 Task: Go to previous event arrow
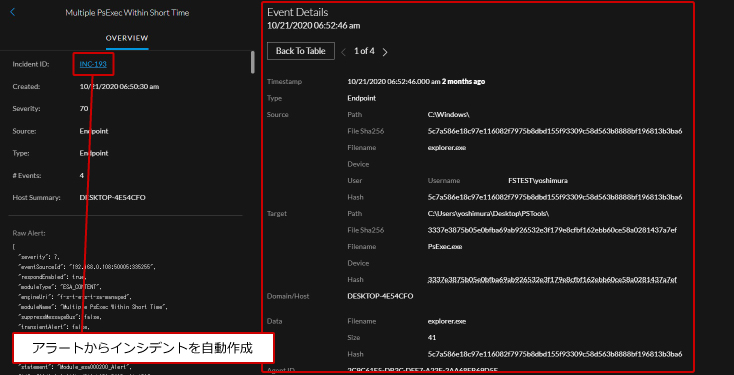(344, 52)
